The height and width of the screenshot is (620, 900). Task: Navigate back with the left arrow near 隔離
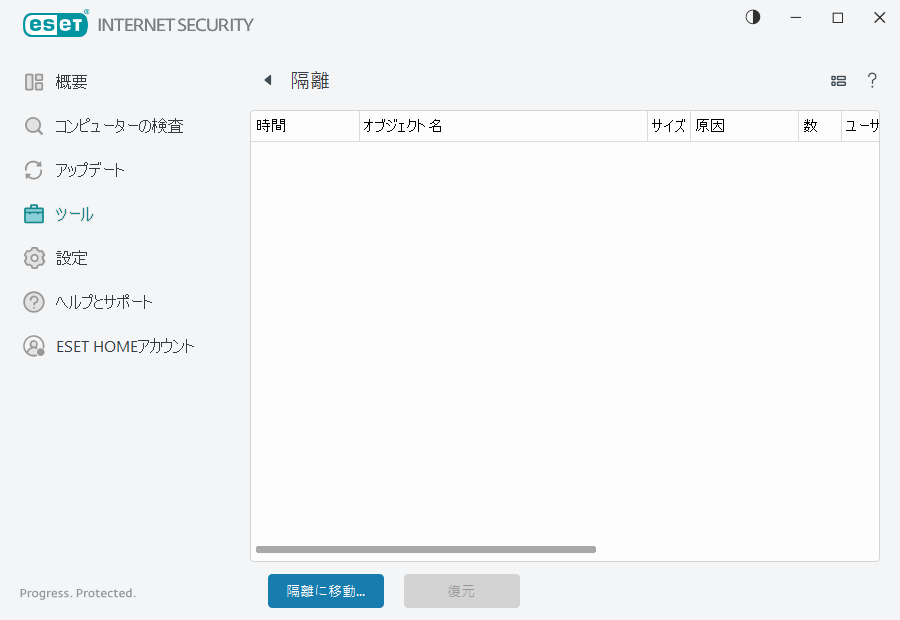(267, 79)
